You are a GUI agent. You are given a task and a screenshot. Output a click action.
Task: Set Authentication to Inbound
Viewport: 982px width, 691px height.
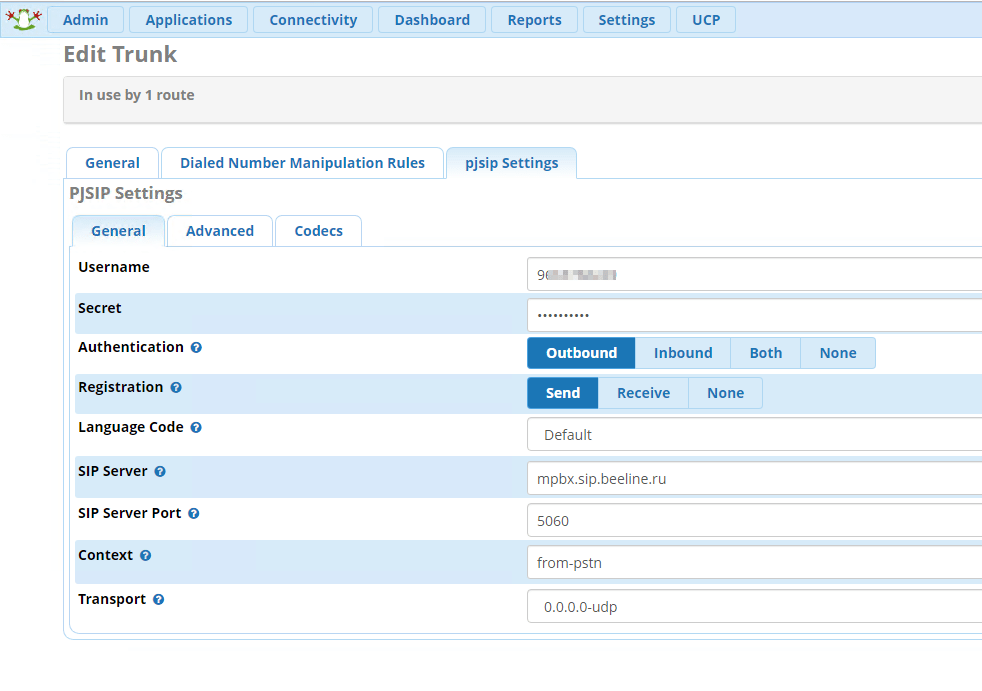[x=682, y=353]
